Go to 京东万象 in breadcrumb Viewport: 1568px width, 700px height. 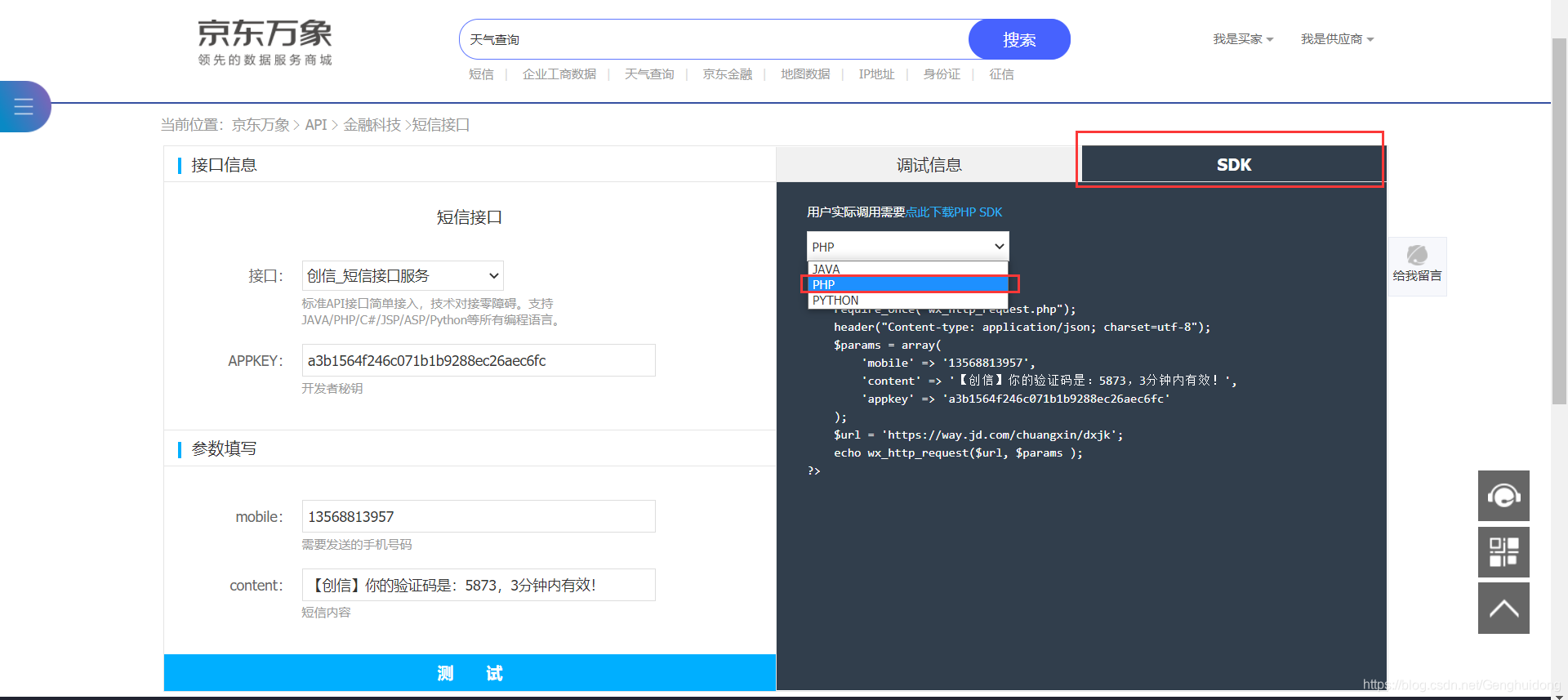point(261,125)
